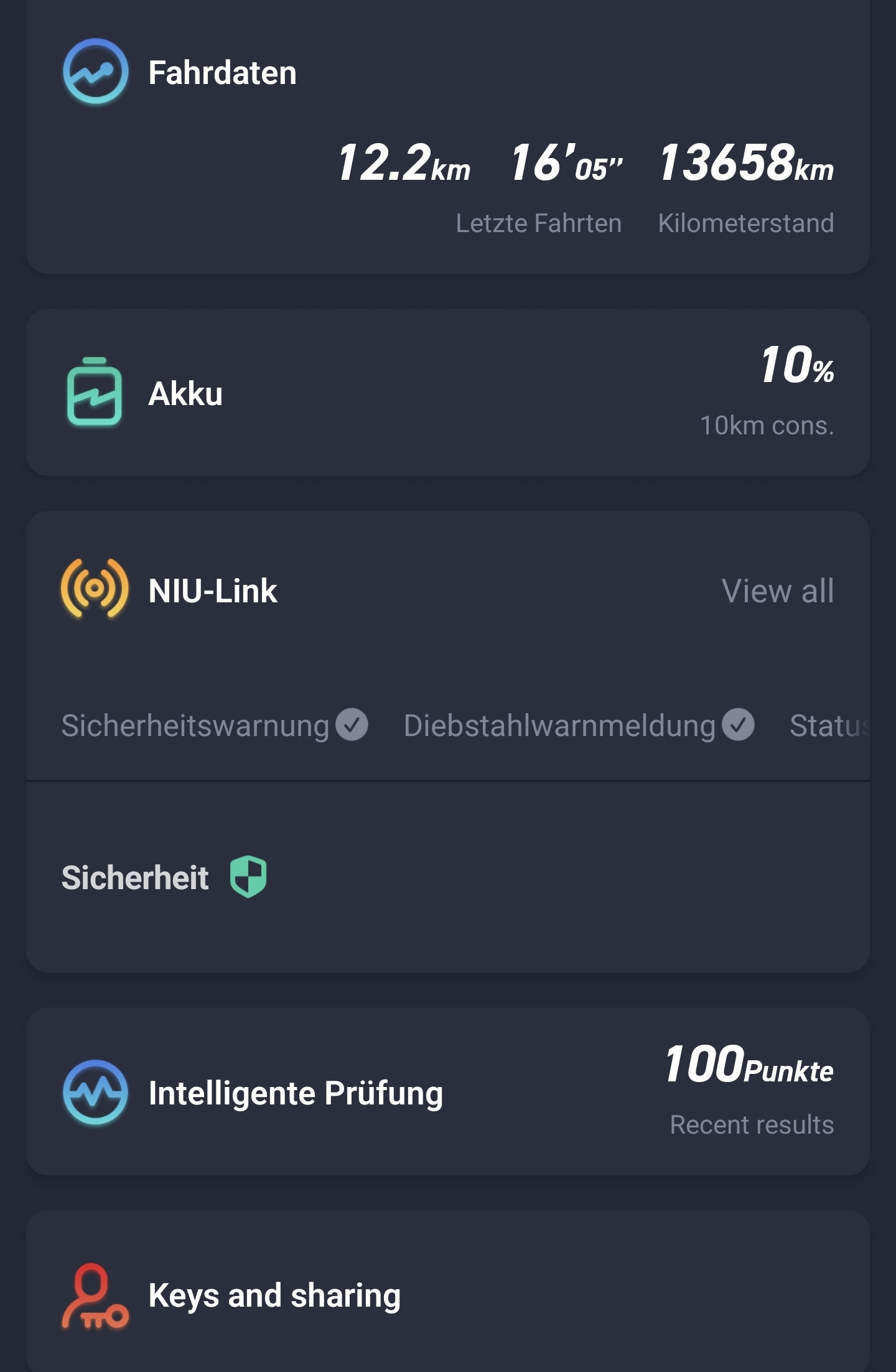
Task: Tap the Intelligente Prüfung pulse icon
Action: 95,1093
